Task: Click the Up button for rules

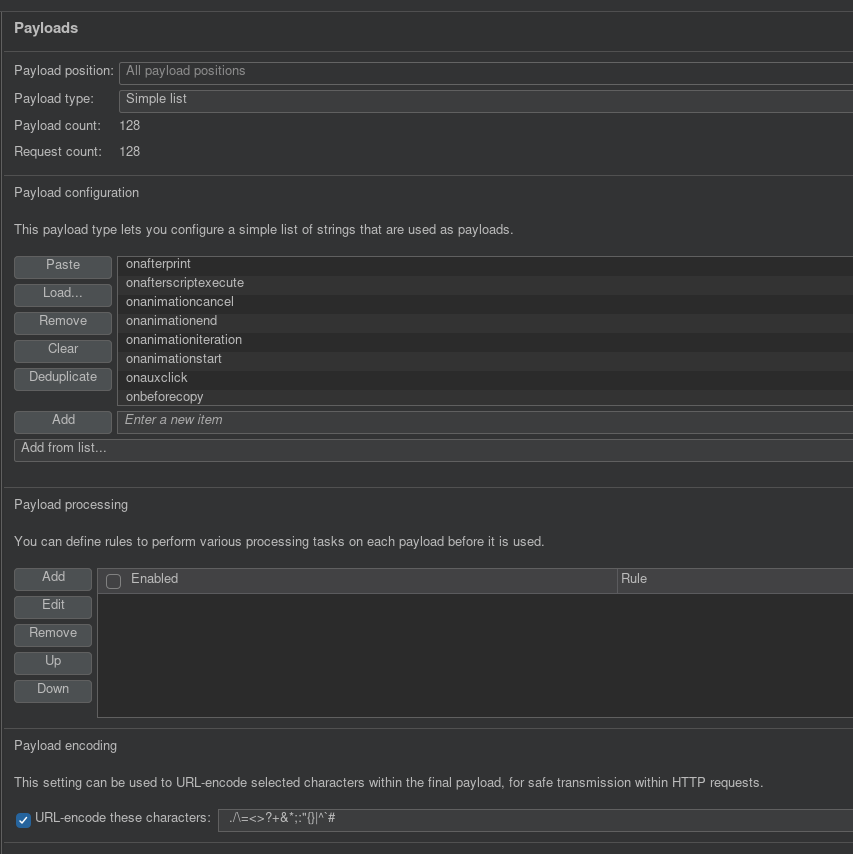Action: (x=53, y=662)
